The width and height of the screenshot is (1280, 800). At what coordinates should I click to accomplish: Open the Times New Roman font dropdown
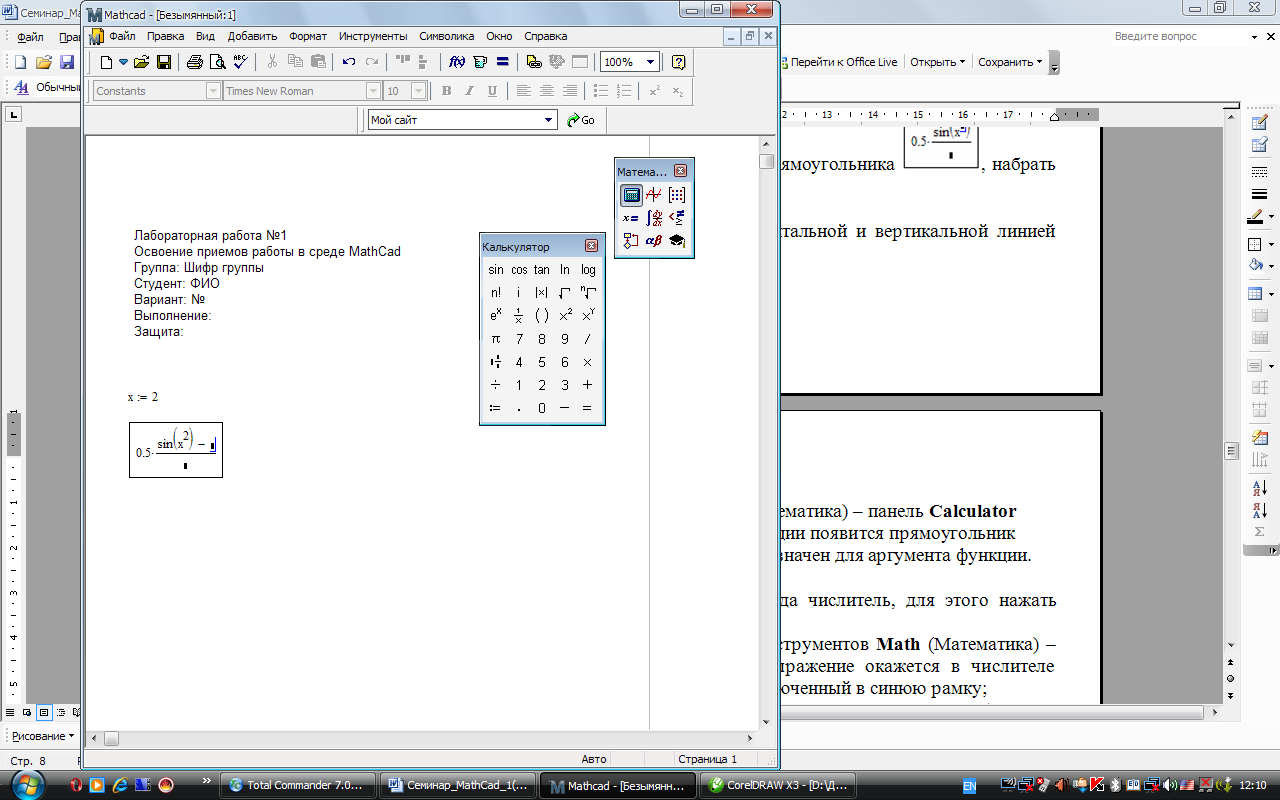[375, 91]
